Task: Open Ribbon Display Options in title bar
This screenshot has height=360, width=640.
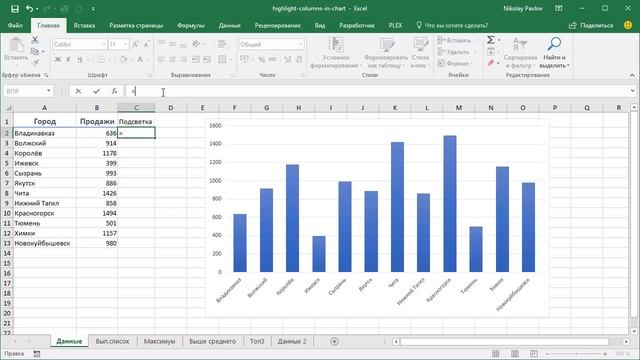Action: 559,8
